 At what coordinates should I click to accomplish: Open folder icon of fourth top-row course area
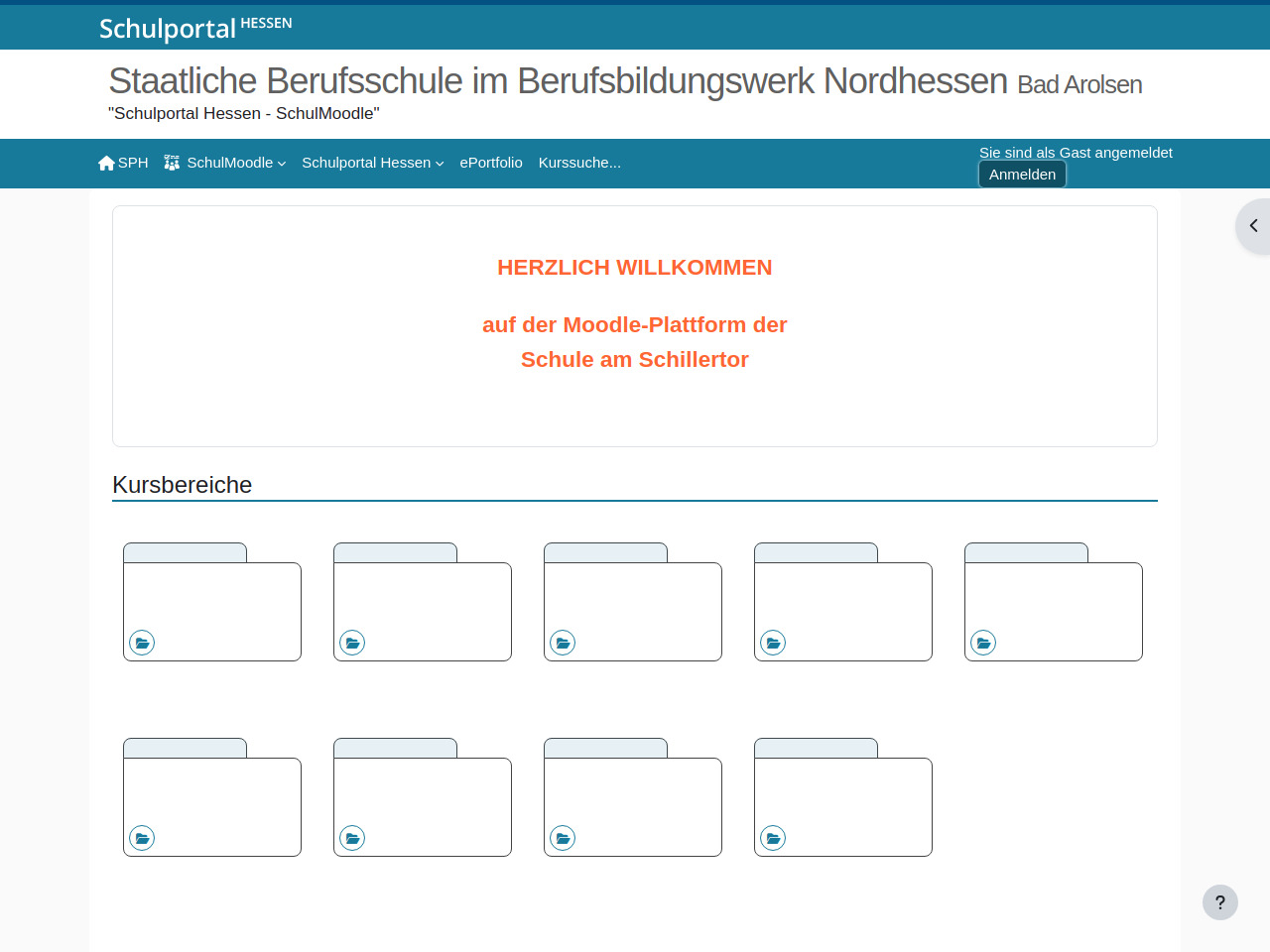(773, 643)
